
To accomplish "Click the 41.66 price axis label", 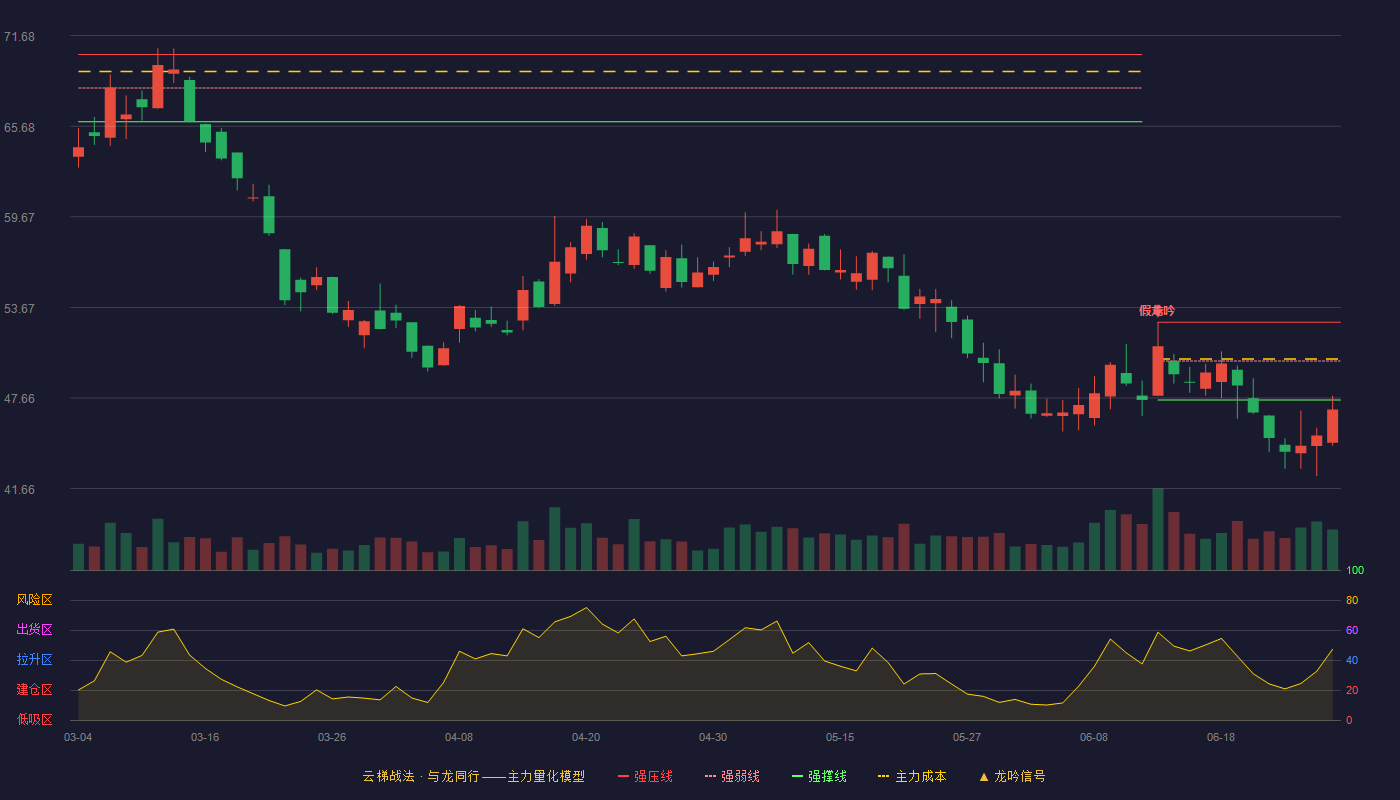I will click(x=19, y=490).
